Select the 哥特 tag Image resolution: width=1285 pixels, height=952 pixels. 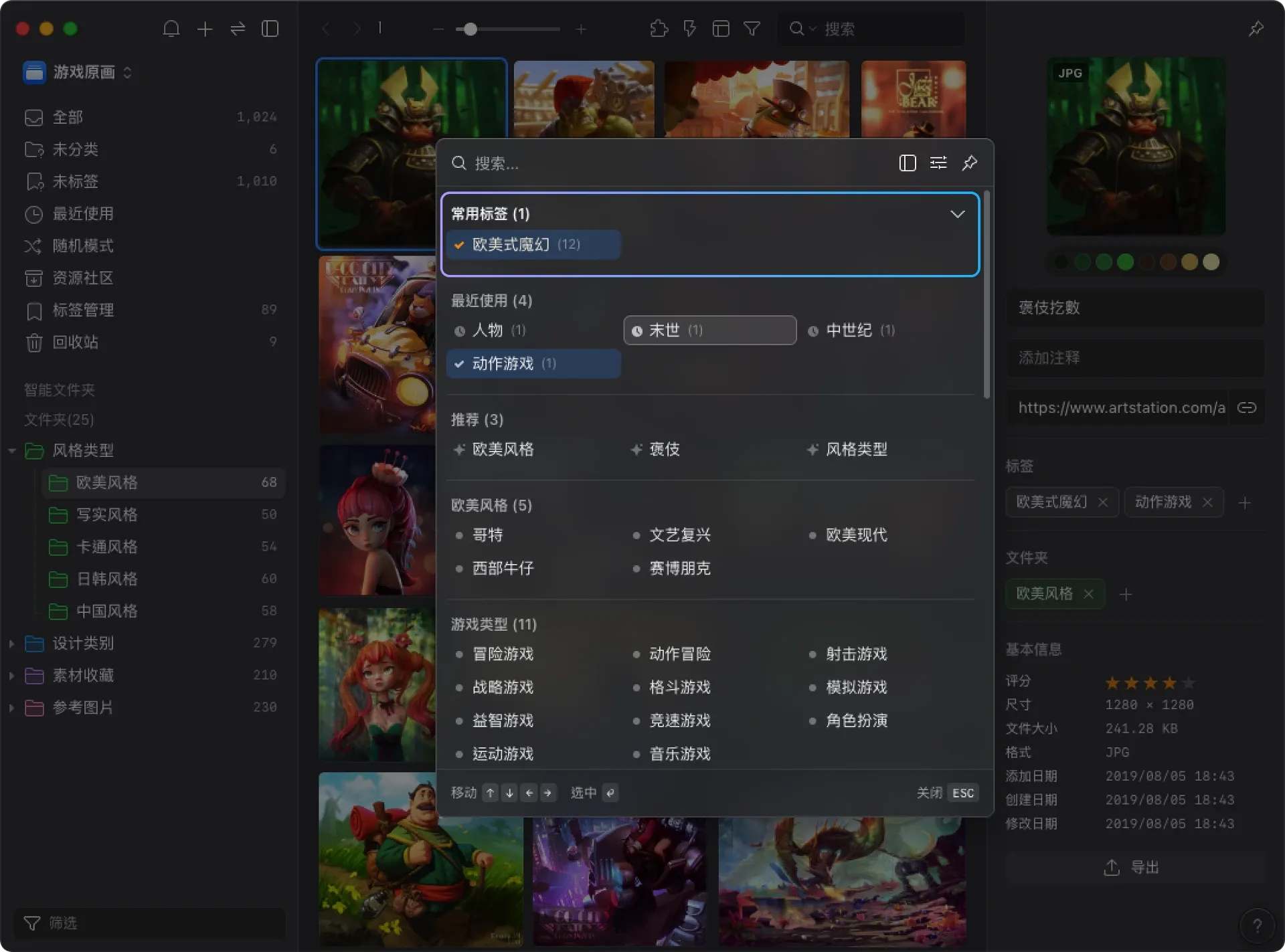[488, 535]
